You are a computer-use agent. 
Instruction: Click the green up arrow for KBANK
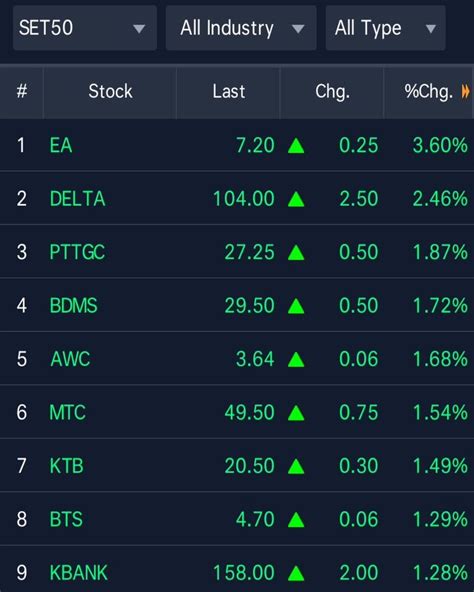point(296,573)
